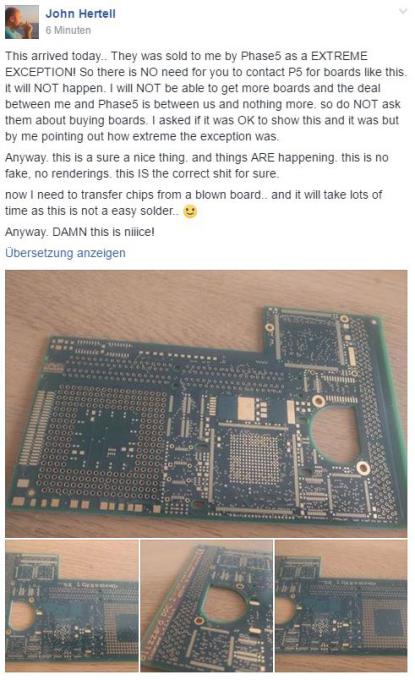The height and width of the screenshot is (680, 415).
Task: Click the 'This arrived today..' paragraph text
Action: (206, 96)
